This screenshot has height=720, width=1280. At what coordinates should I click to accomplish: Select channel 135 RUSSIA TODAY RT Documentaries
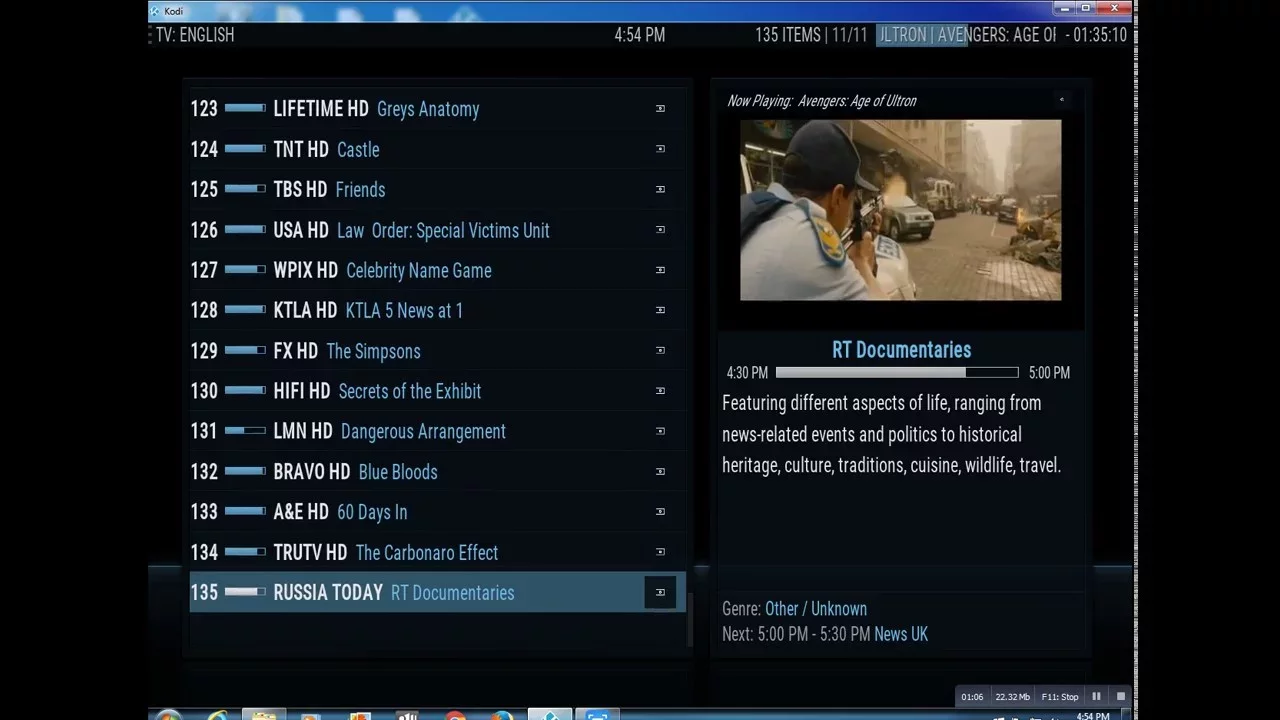click(437, 592)
